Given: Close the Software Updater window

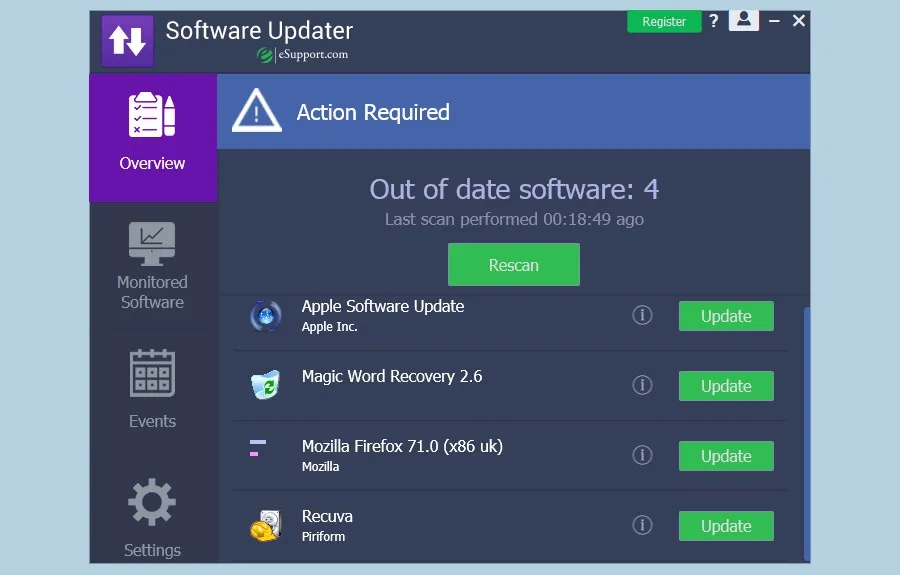Looking at the screenshot, I should click(x=798, y=21).
